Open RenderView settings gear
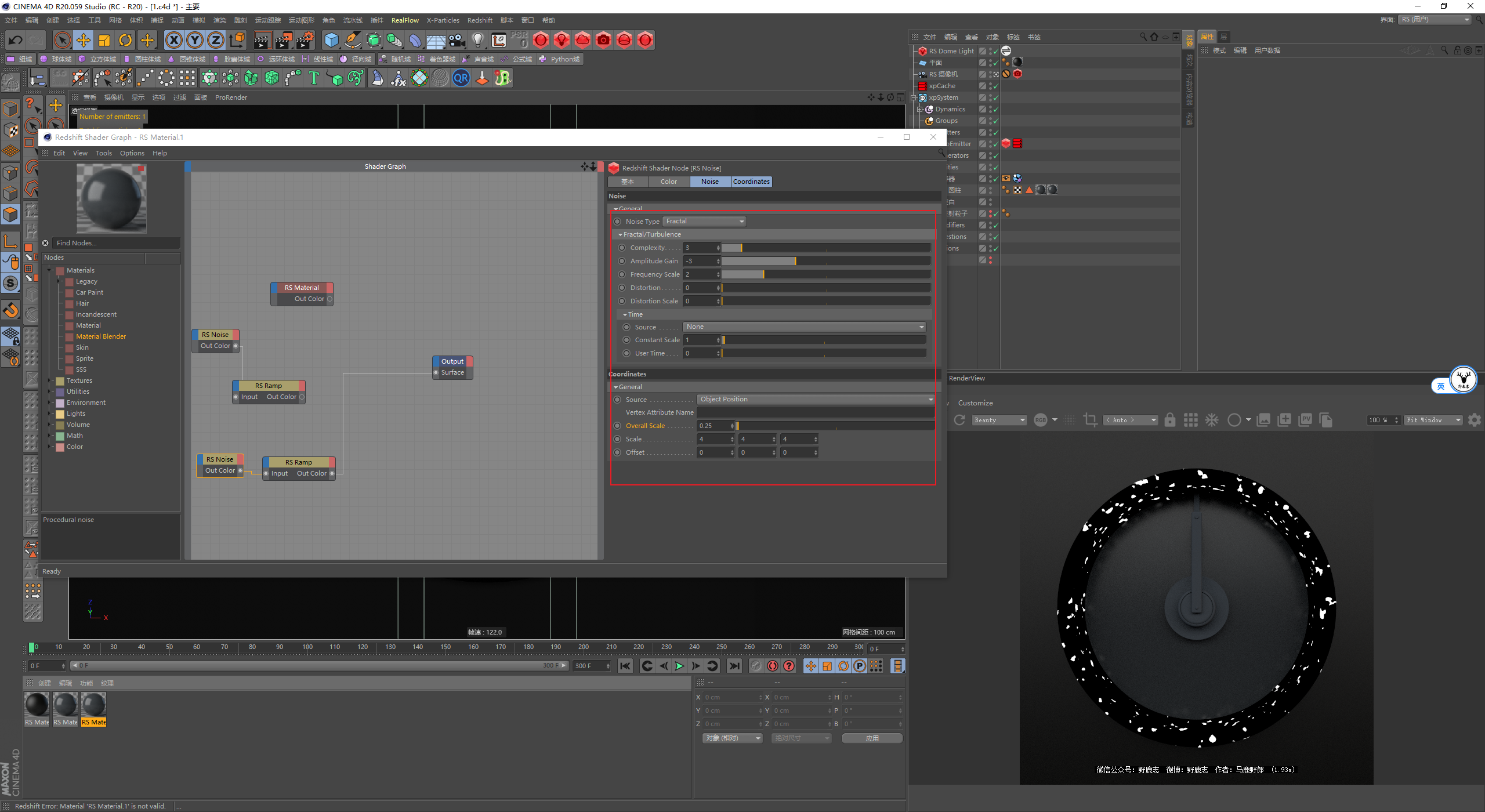The height and width of the screenshot is (812, 1485). click(1474, 420)
